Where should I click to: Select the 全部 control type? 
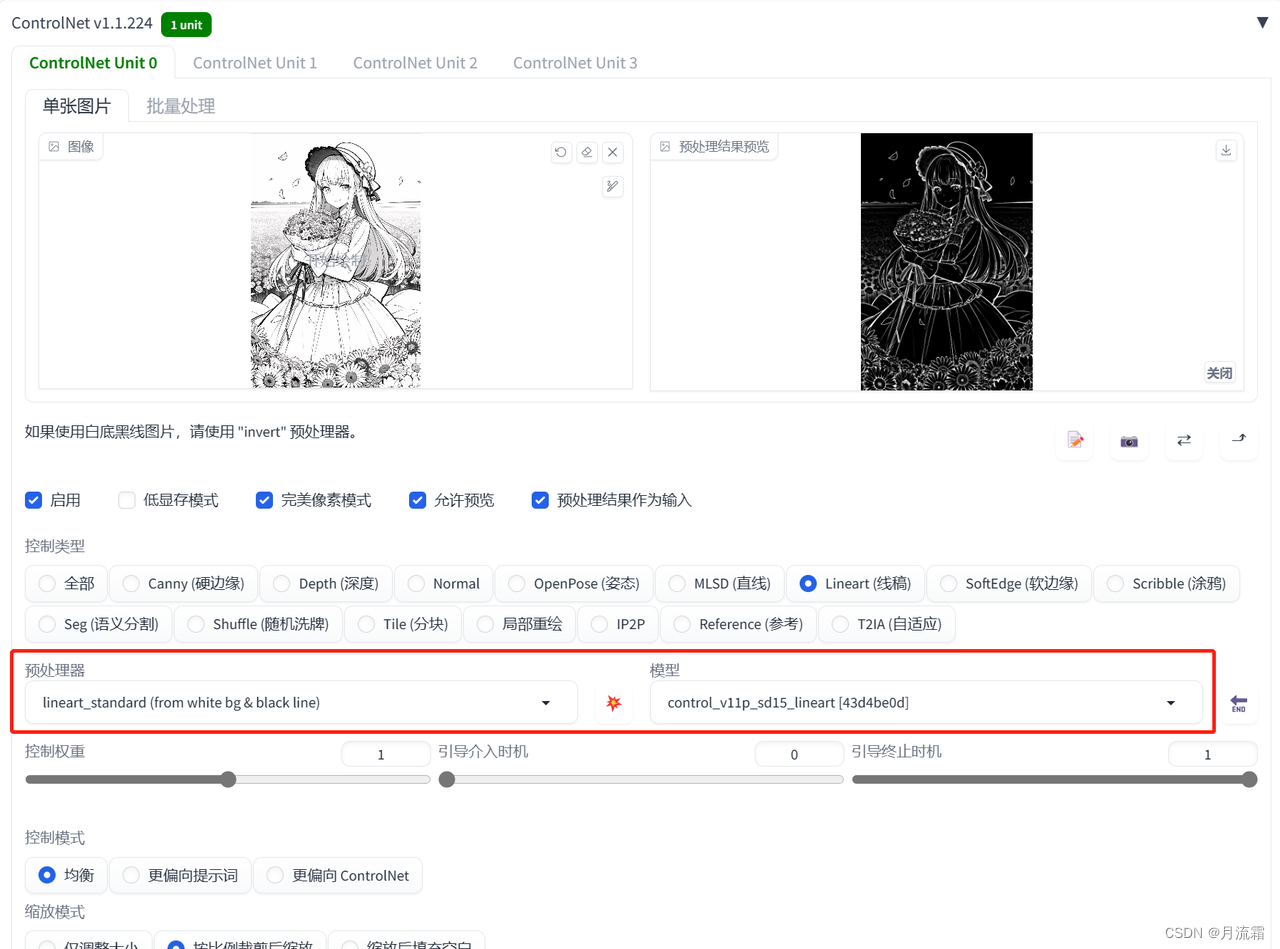pyautogui.click(x=66, y=583)
